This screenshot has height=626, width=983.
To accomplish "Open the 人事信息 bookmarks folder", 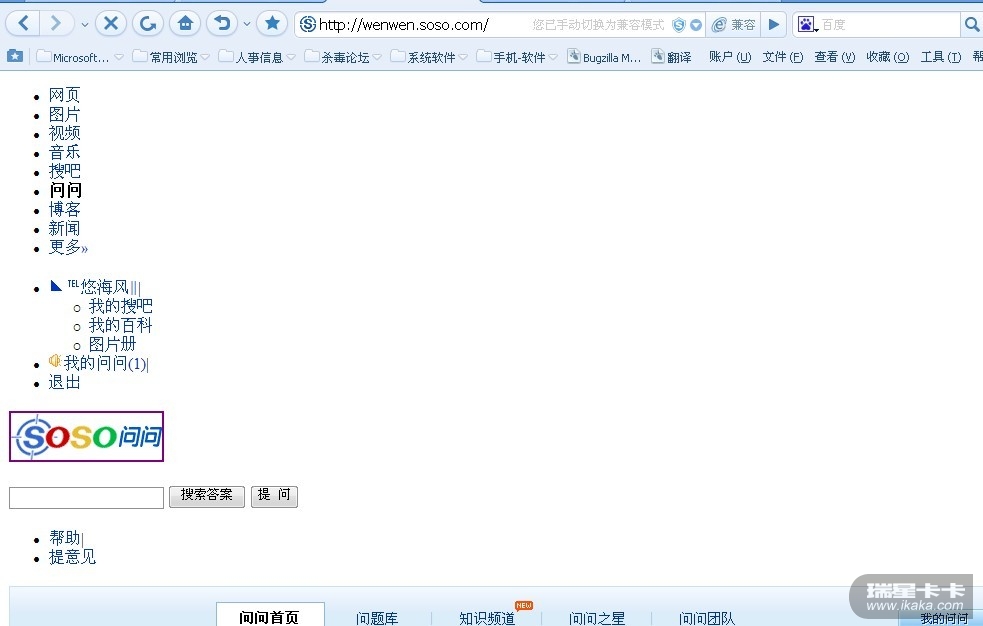I will coord(256,57).
